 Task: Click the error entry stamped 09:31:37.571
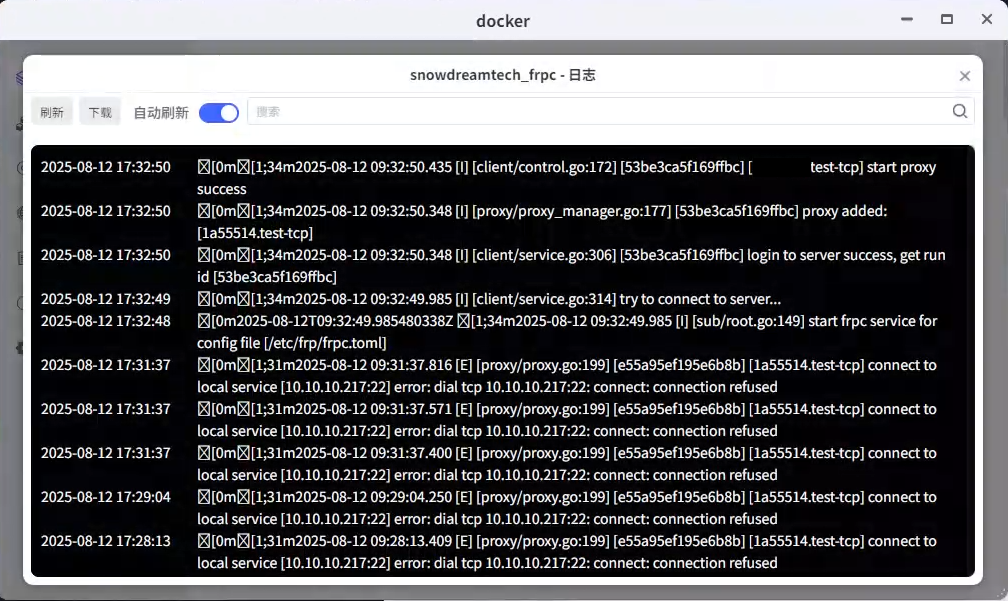tap(566, 420)
